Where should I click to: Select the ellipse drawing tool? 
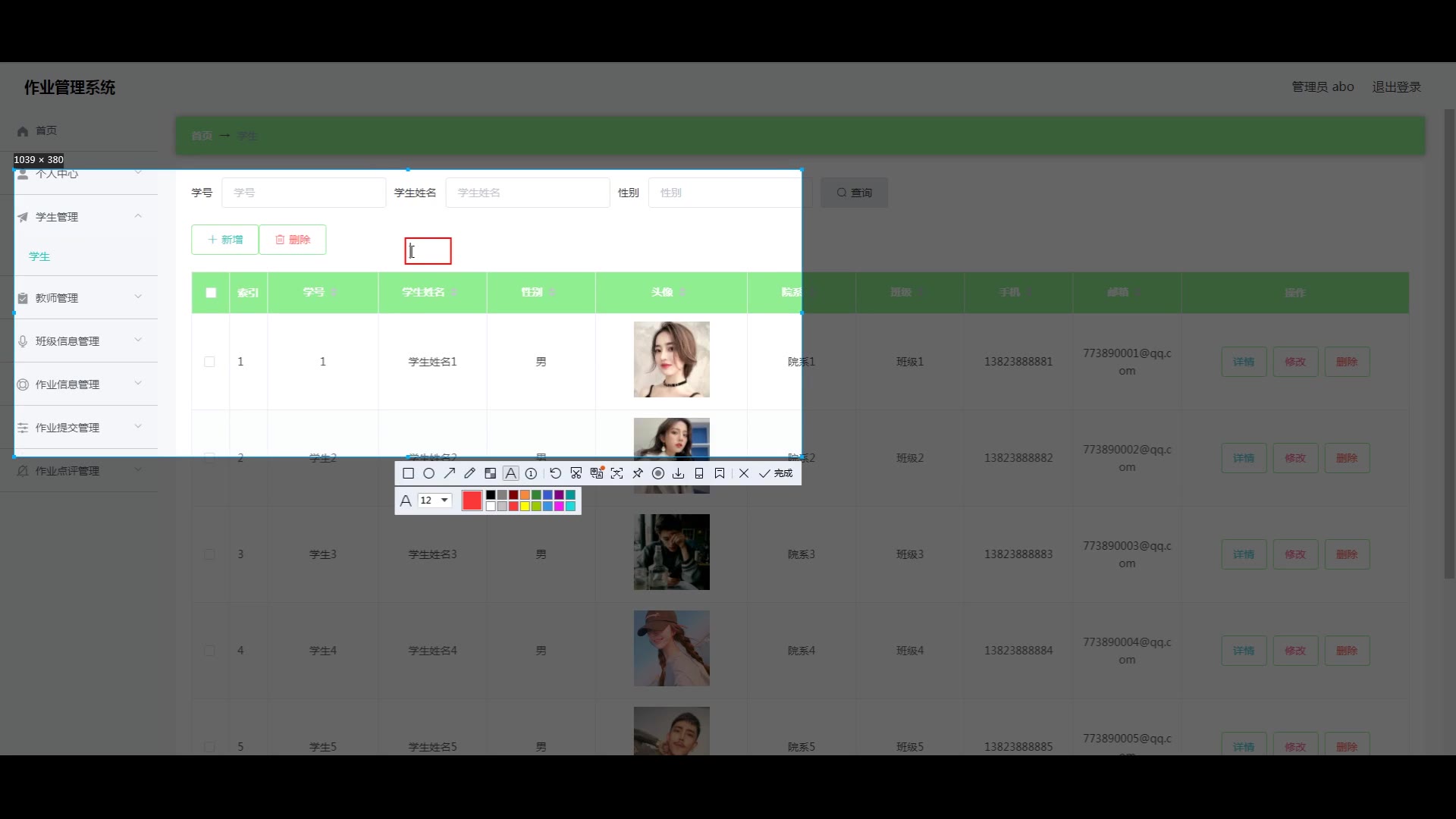pyautogui.click(x=428, y=473)
